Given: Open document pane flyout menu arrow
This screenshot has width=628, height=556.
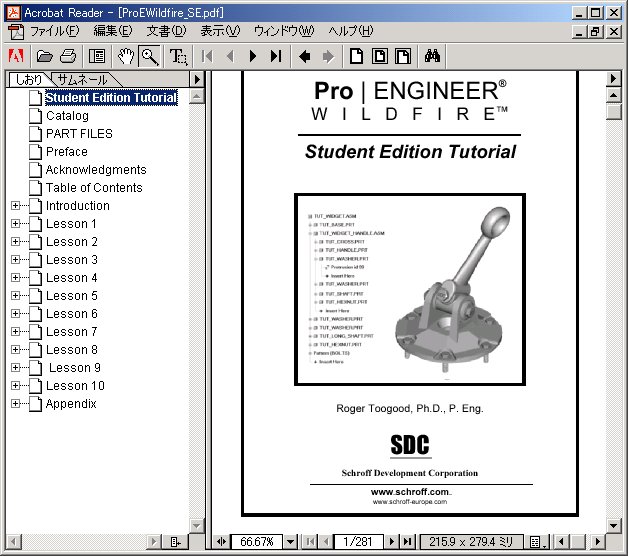Looking at the screenshot, I should tap(614, 79).
